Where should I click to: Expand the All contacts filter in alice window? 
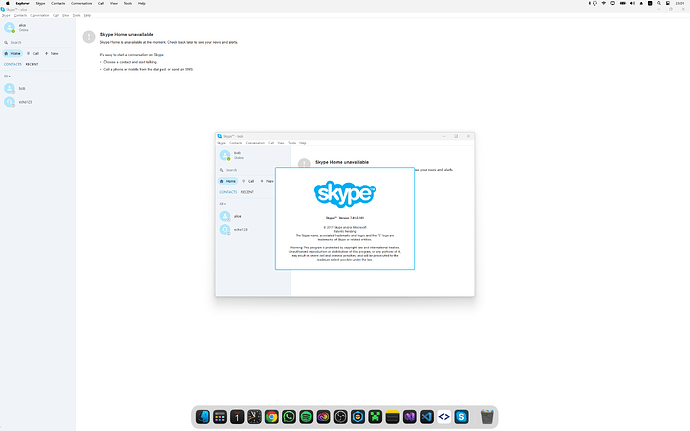pos(7,76)
